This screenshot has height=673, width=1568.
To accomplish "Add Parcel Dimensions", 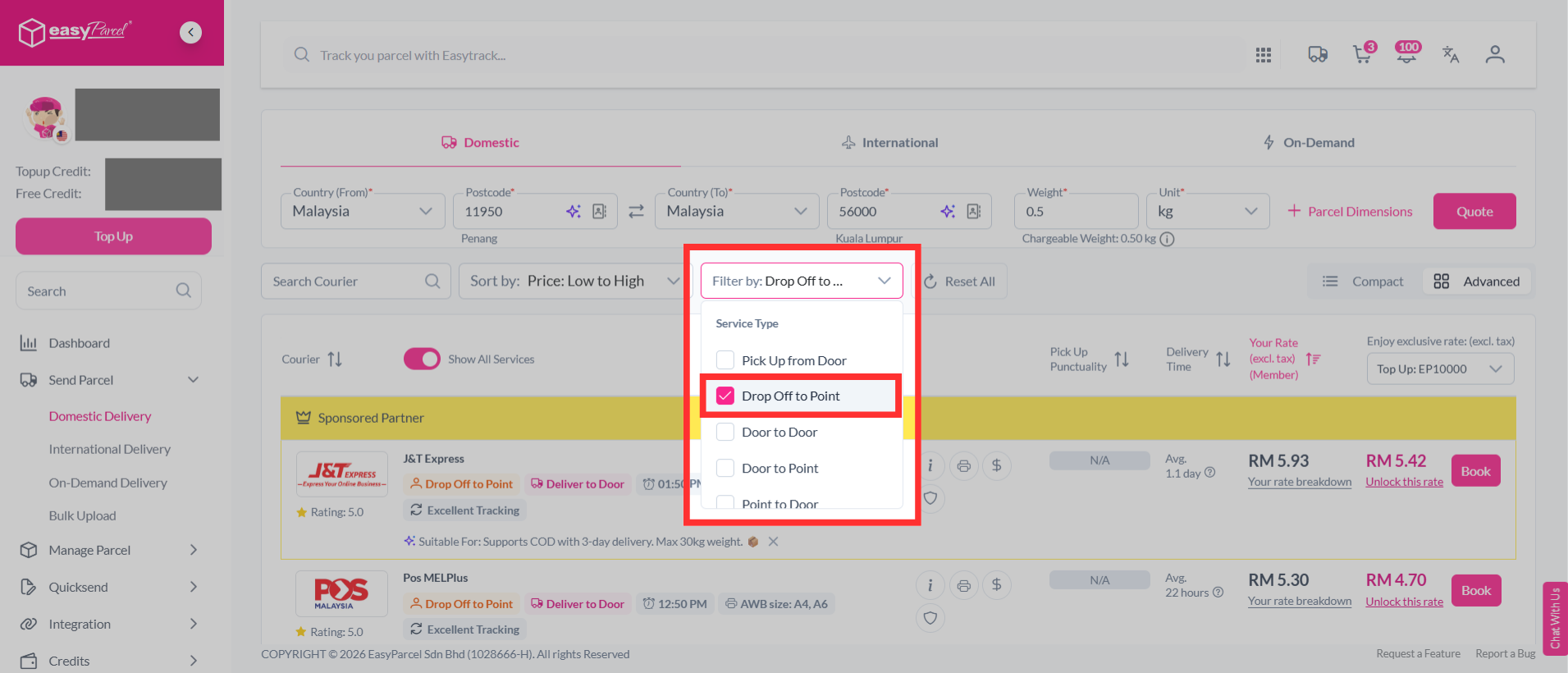I will tap(1351, 212).
